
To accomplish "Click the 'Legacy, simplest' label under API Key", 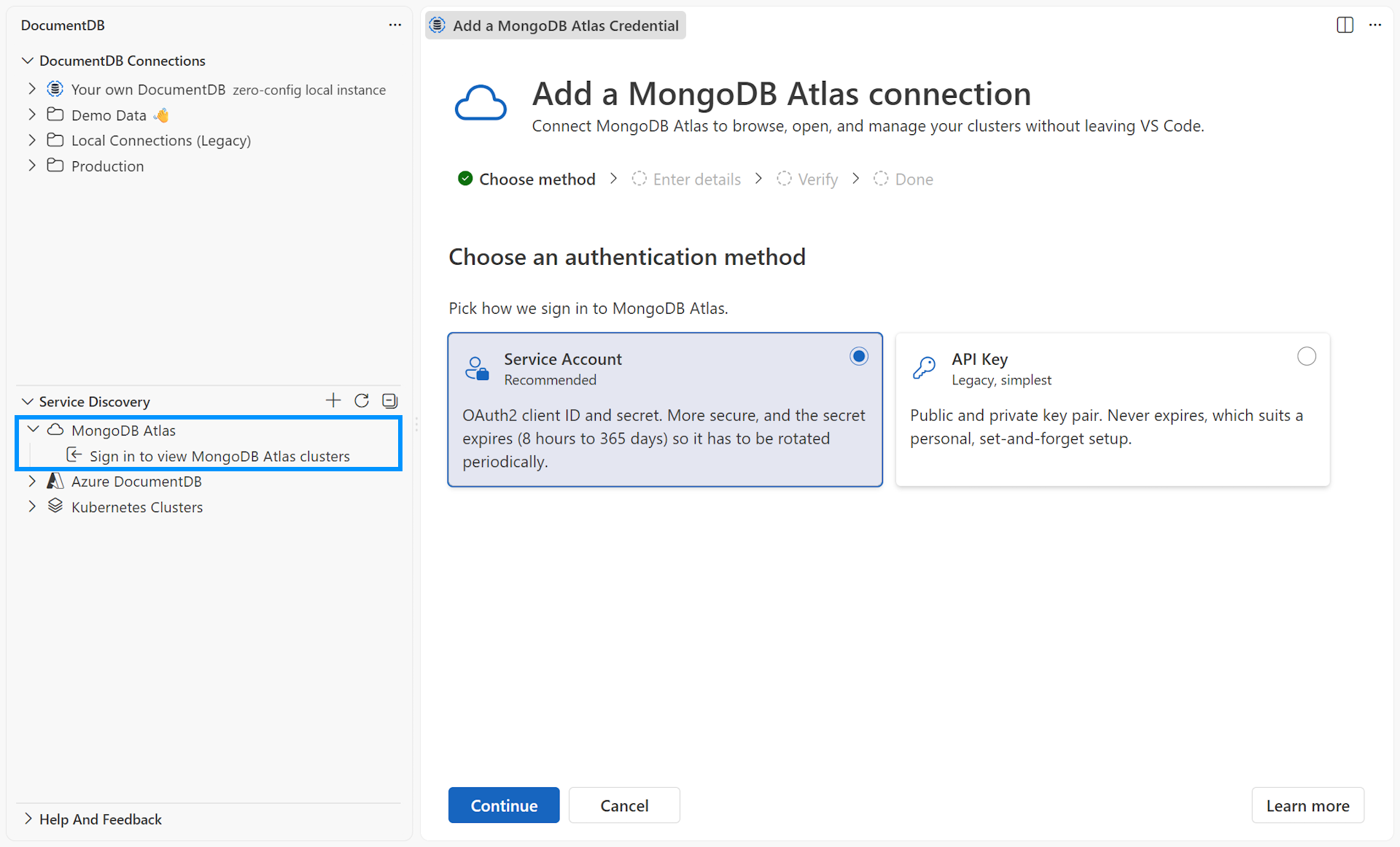I will coord(1001,380).
